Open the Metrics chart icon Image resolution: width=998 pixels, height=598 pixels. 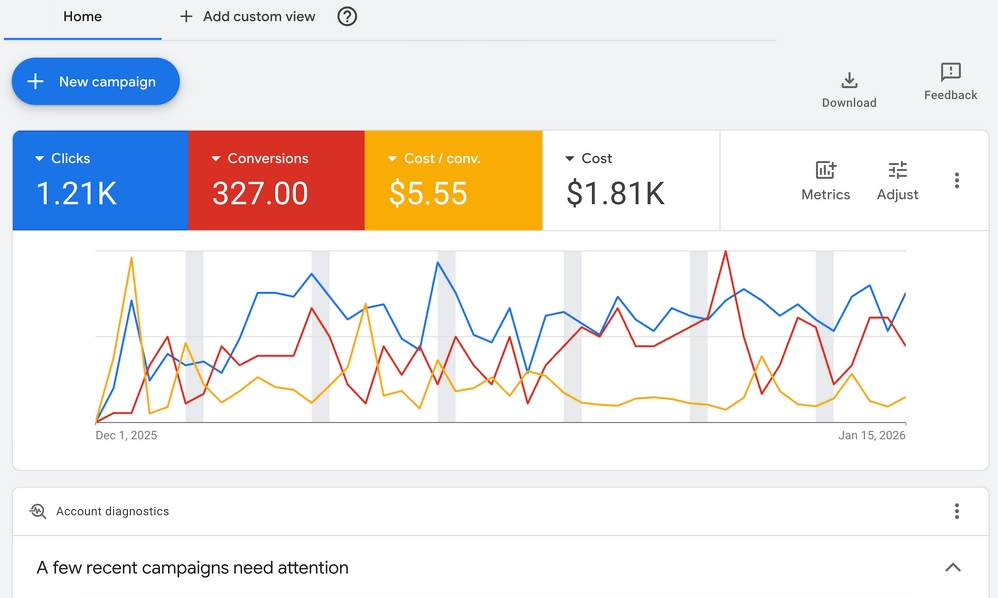(825, 170)
